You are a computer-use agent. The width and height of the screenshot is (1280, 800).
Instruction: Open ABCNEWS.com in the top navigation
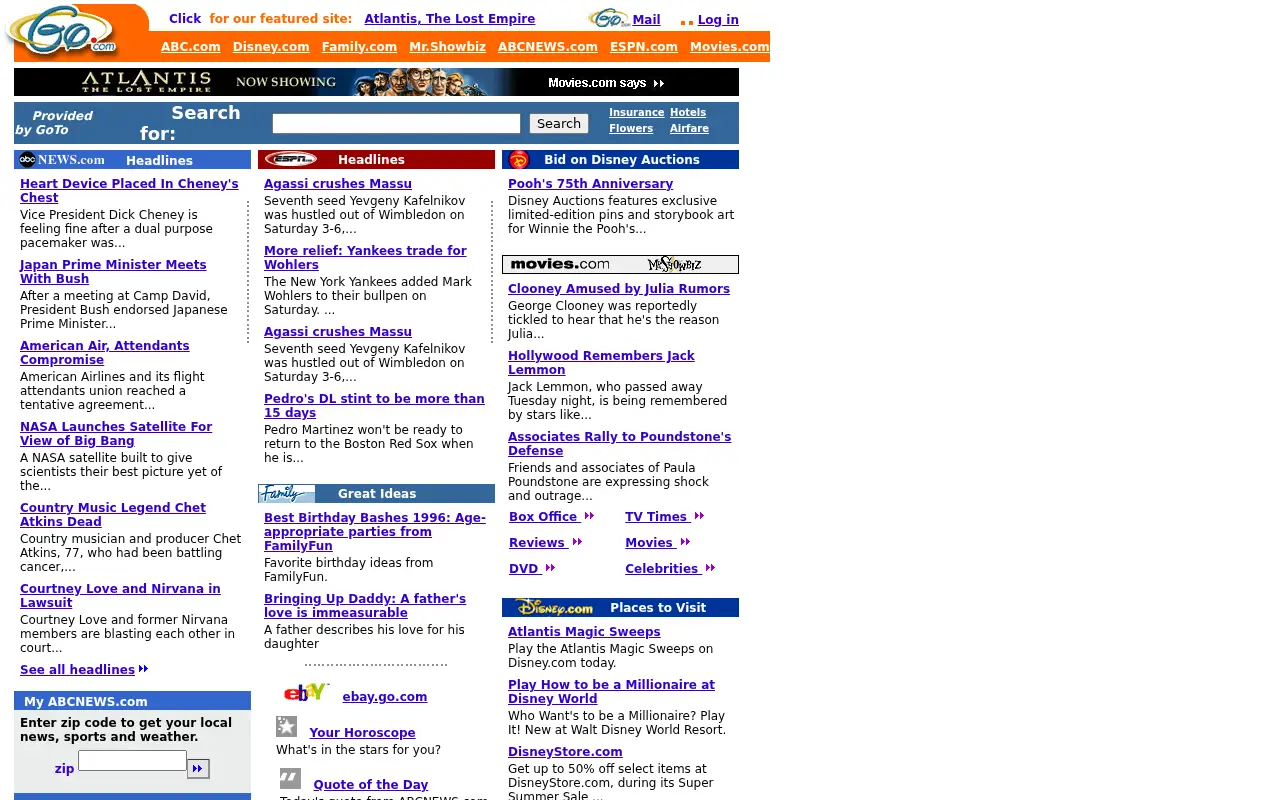pyautogui.click(x=548, y=47)
